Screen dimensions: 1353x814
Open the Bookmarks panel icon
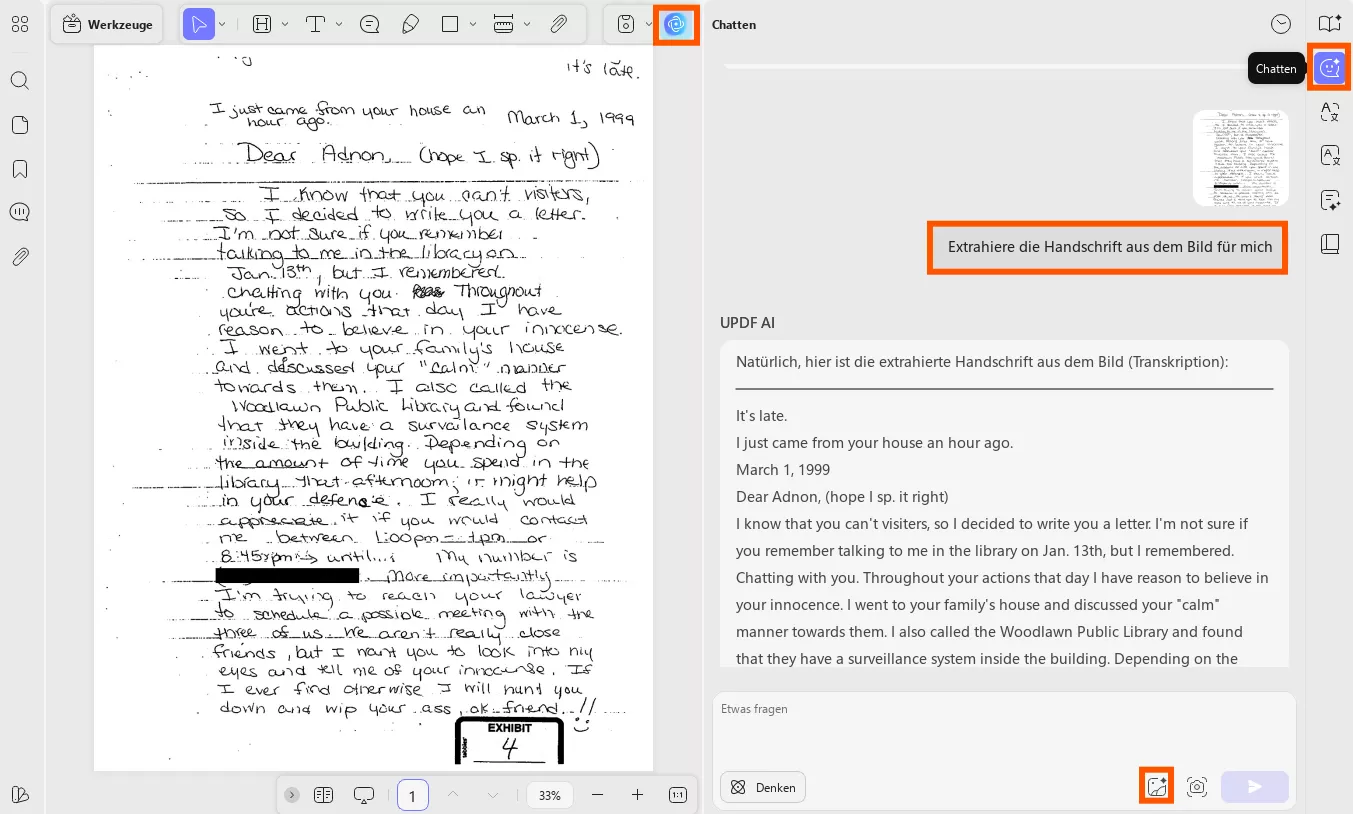tap(20, 168)
